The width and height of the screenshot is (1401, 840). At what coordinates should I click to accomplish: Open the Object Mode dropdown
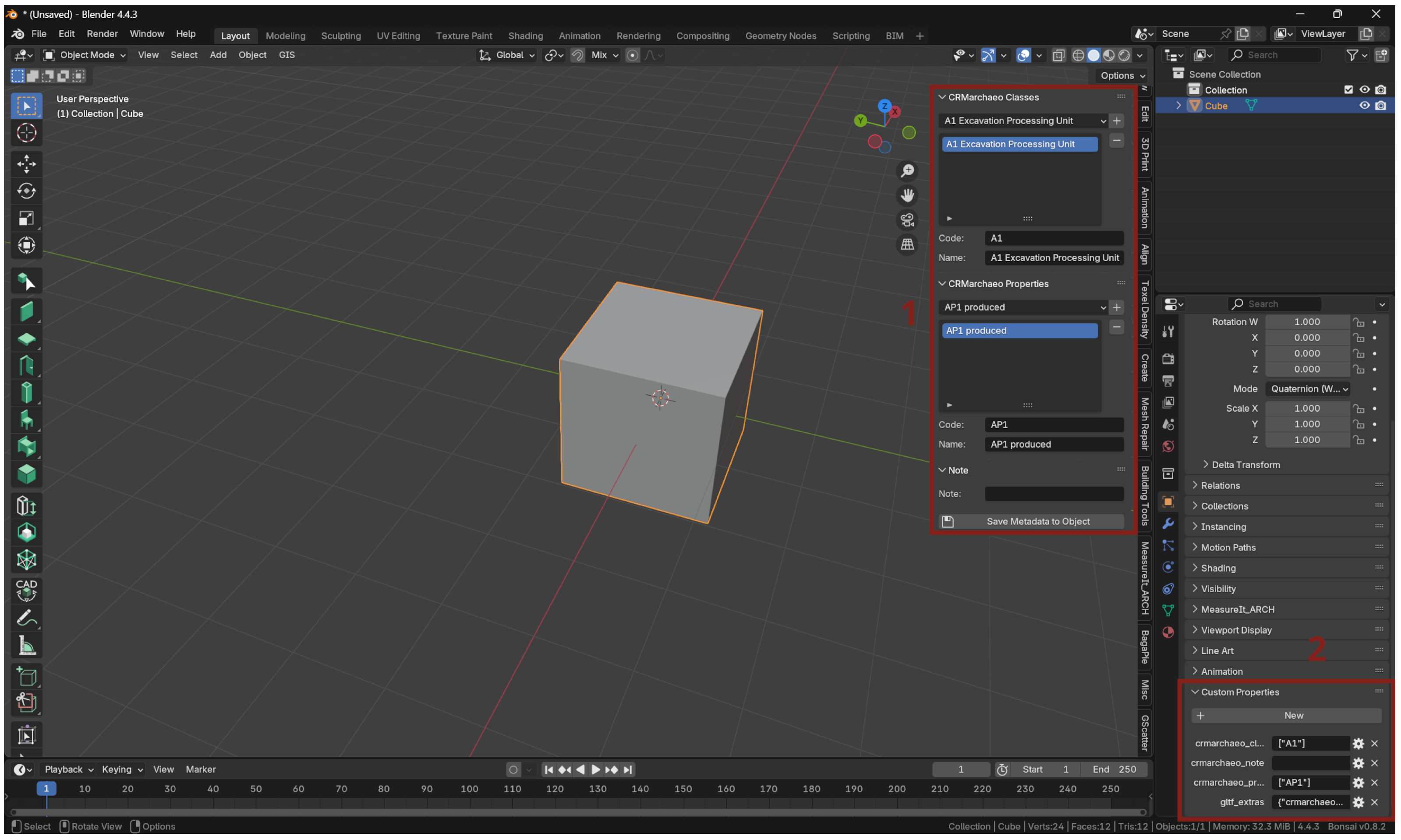pyautogui.click(x=85, y=55)
